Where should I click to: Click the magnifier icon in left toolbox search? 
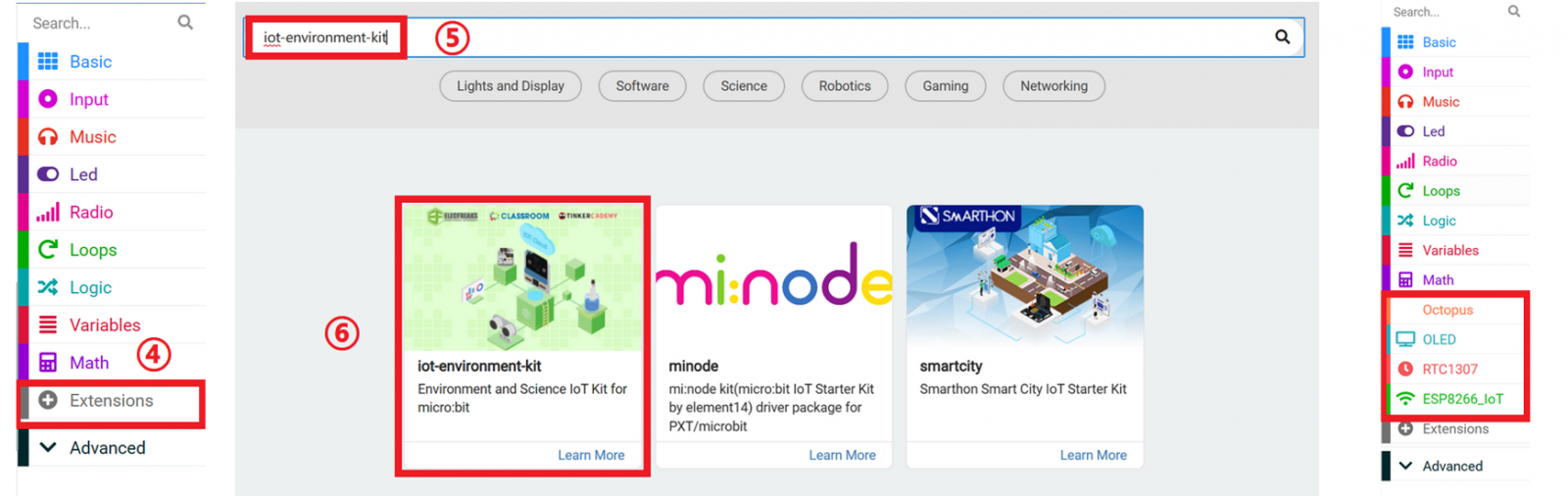click(x=185, y=23)
